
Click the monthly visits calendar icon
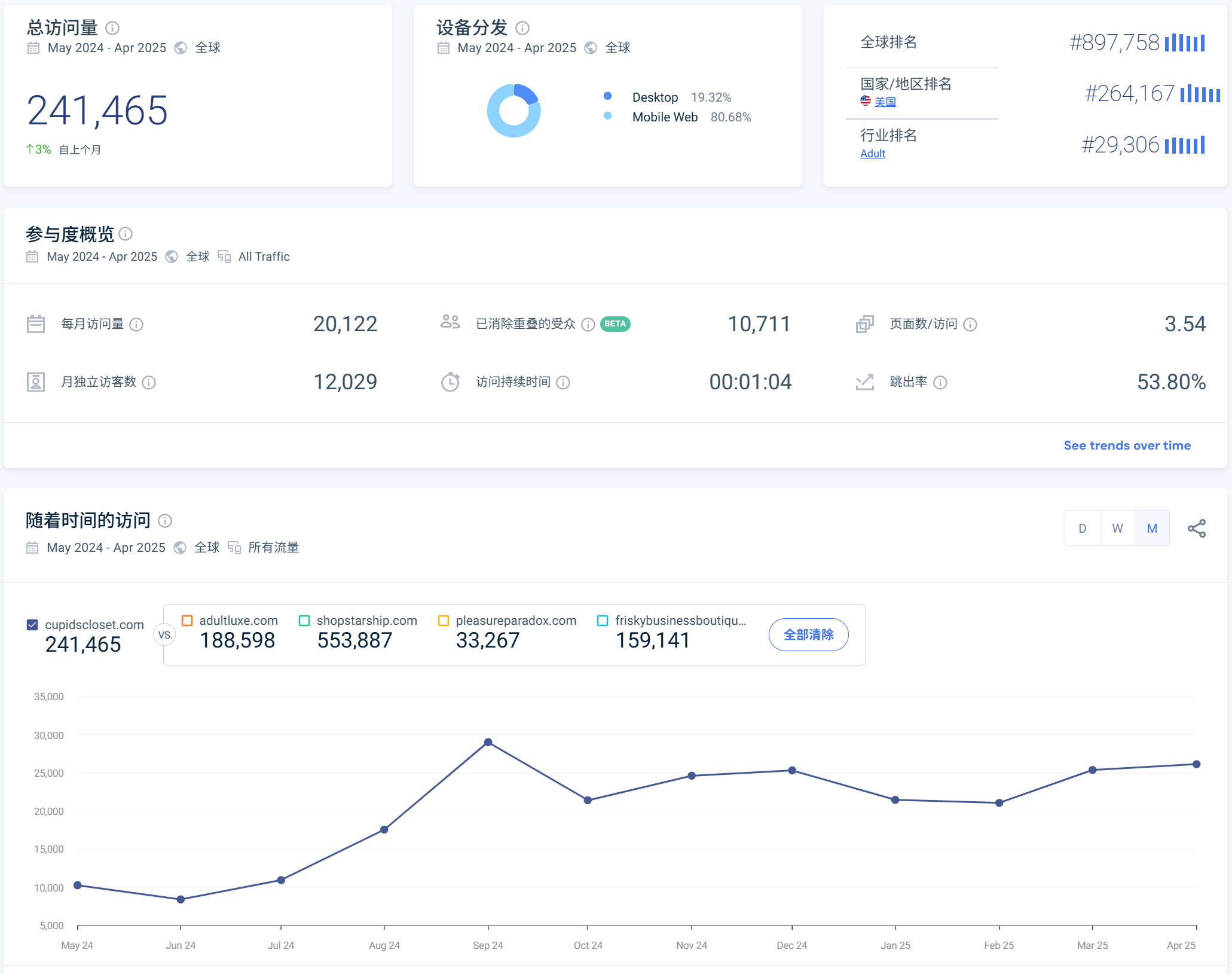(36, 324)
